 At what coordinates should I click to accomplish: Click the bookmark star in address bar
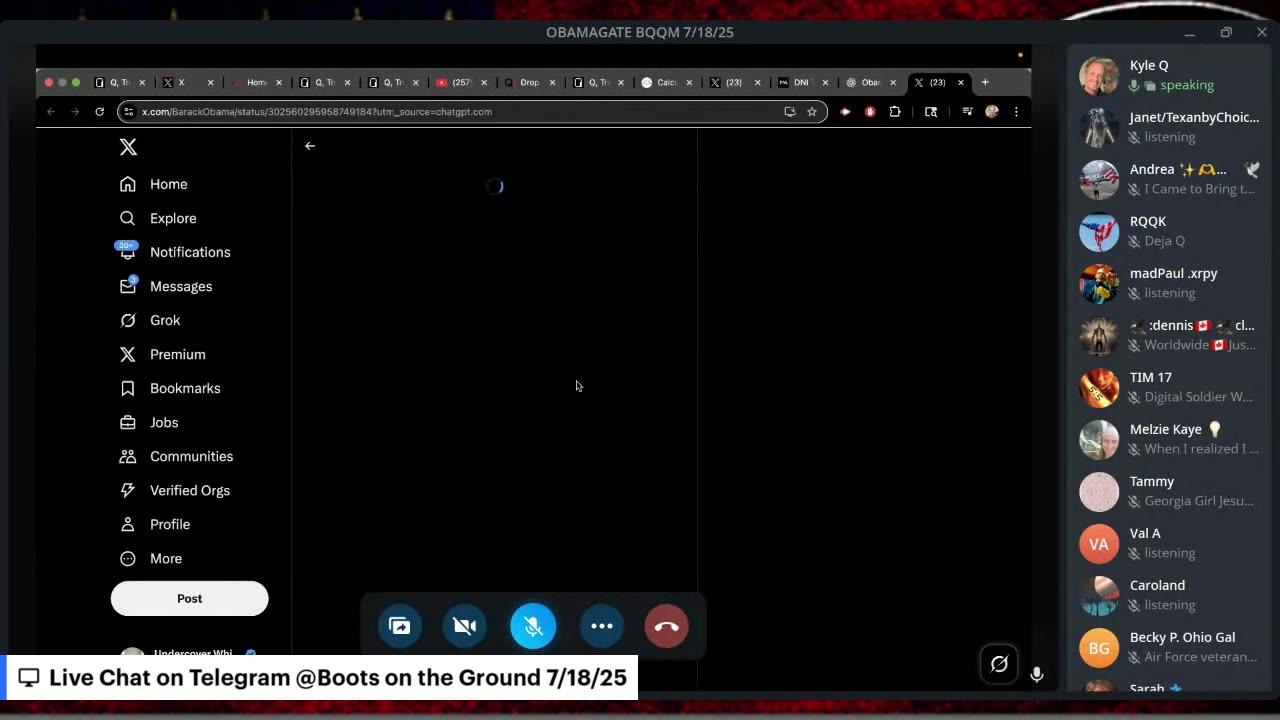[812, 111]
